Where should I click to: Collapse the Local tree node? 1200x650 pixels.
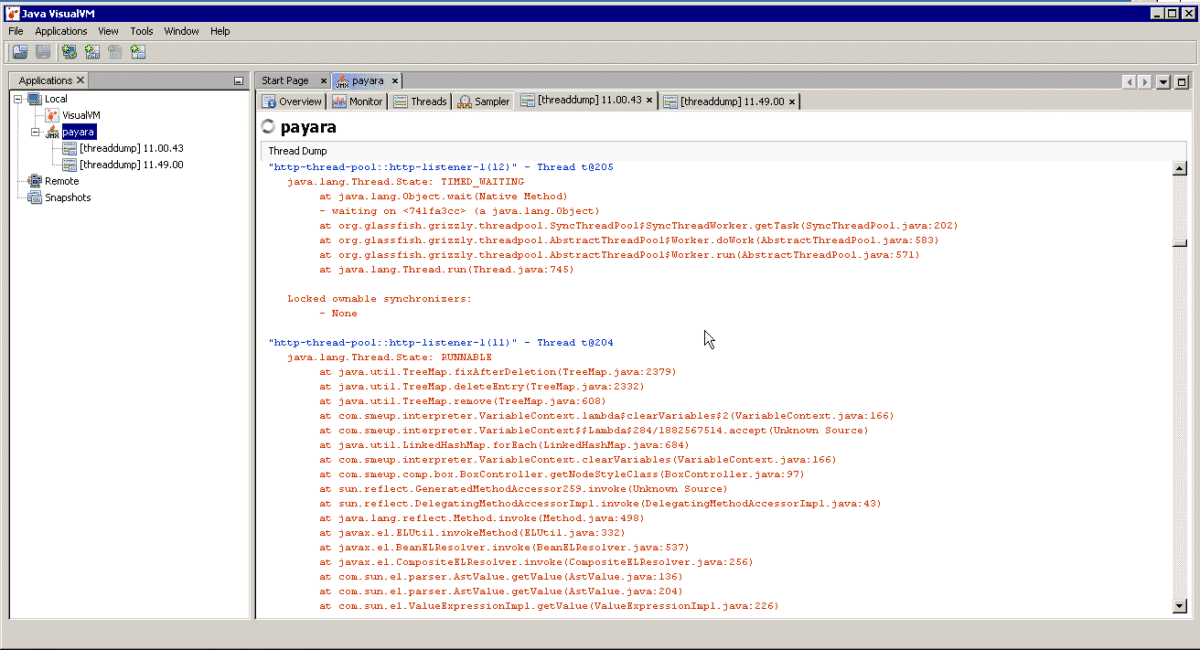pos(18,99)
